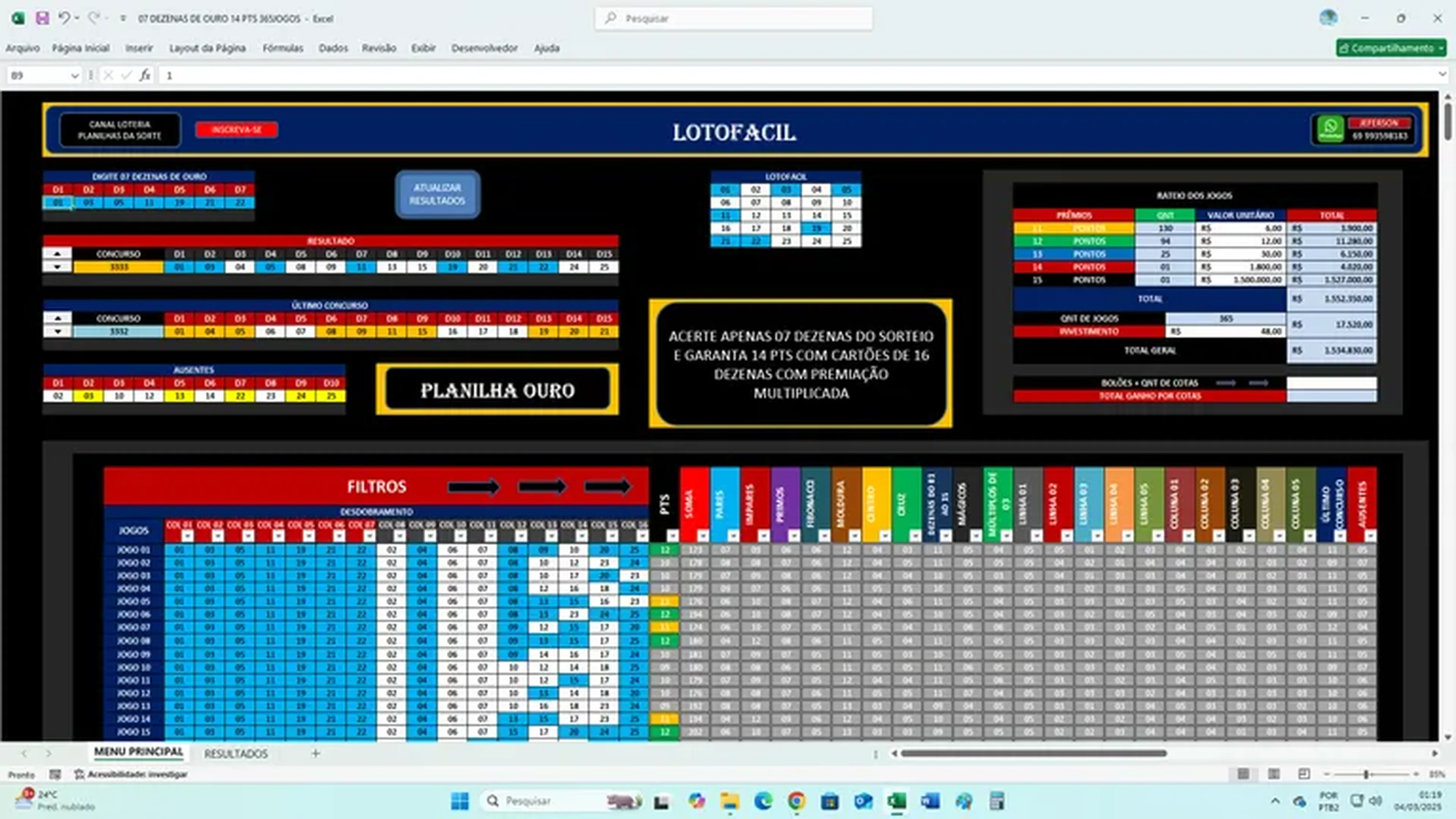1456x819 pixels.
Task: Open Calculator from taskbar
Action: tap(997, 801)
